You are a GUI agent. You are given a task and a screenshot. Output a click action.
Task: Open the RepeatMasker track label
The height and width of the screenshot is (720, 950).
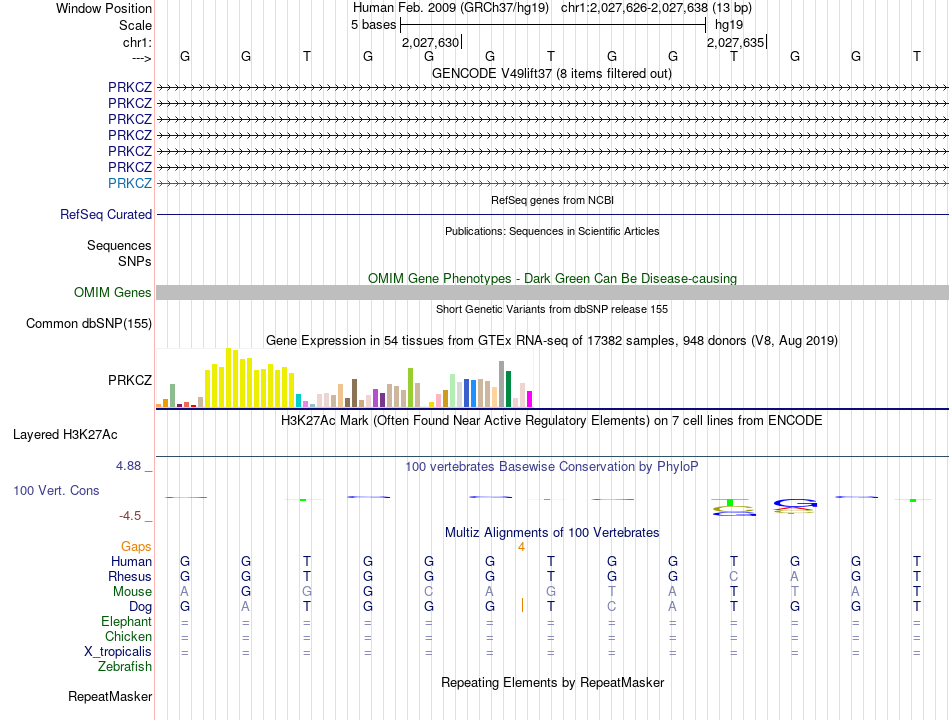[x=110, y=697]
